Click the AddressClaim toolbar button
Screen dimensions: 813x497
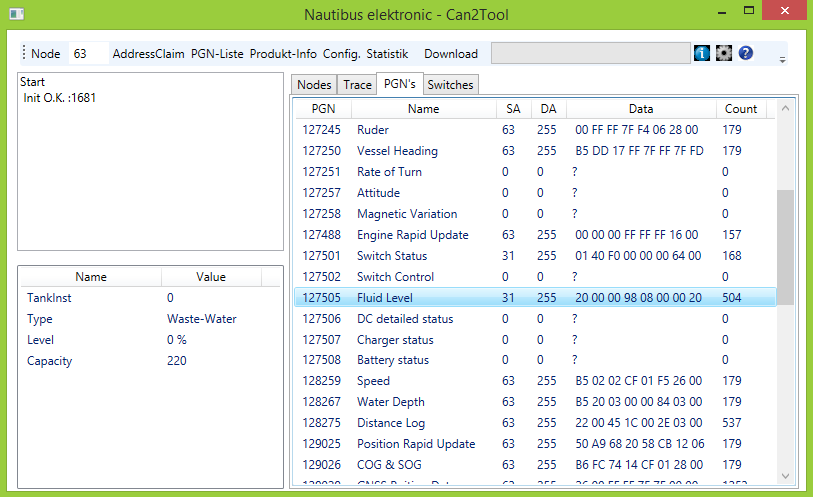(x=148, y=53)
